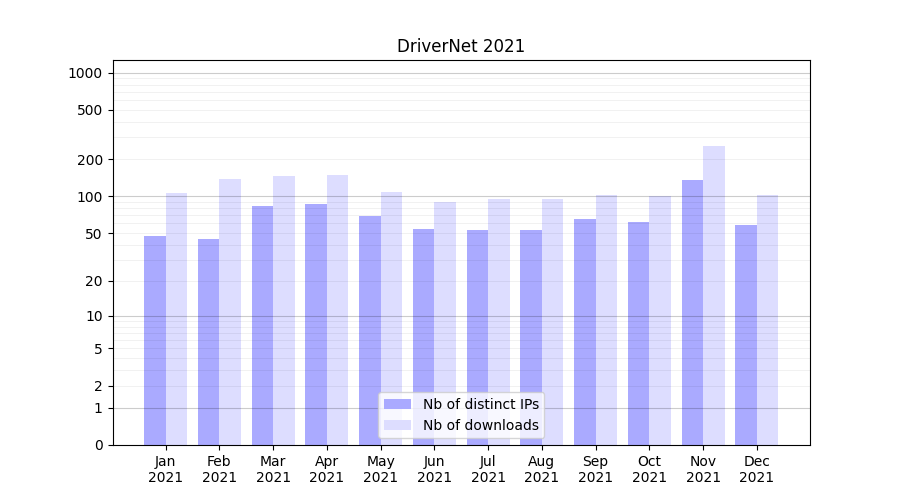The image size is (900, 500).
Task: Click the "DriverNet 2021" chart title
Action: pyautogui.click(x=460, y=46)
